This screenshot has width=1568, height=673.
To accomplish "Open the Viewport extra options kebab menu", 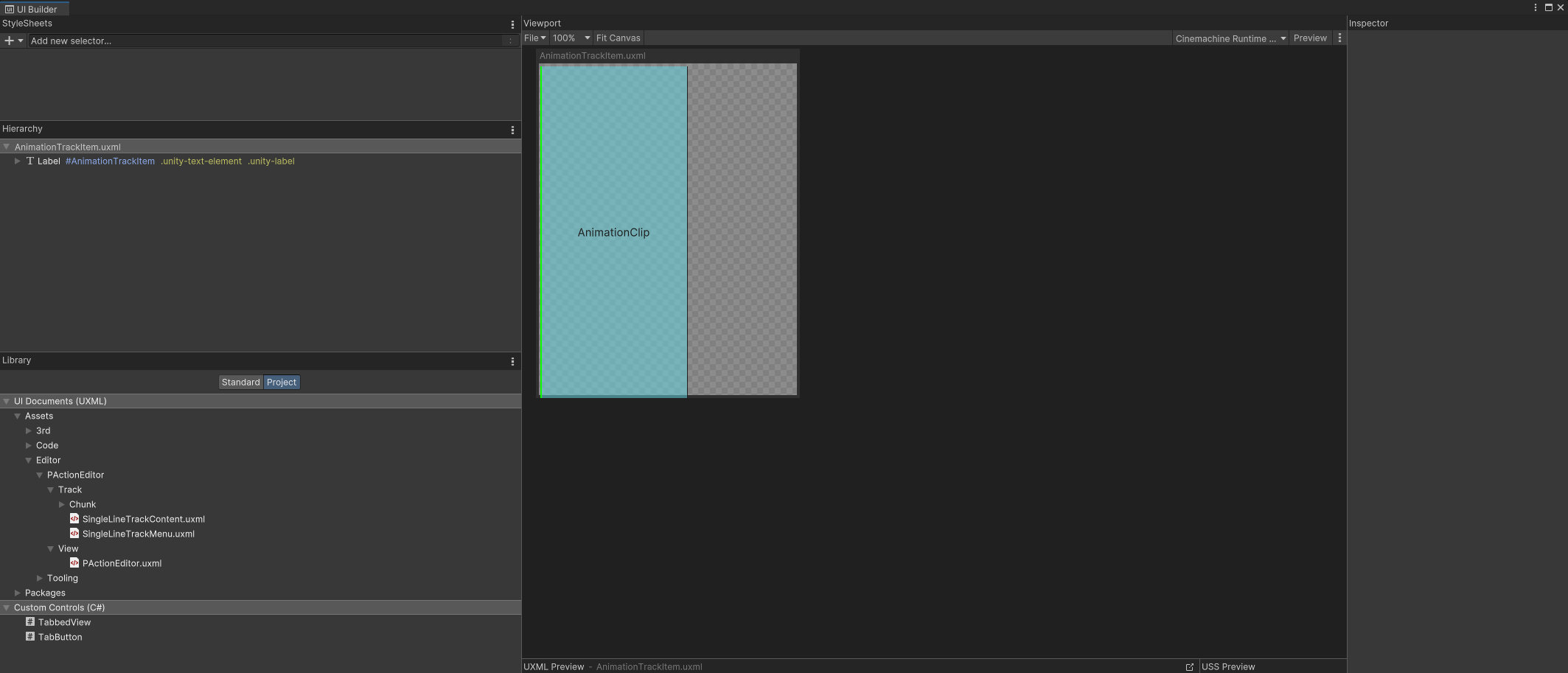I will (x=1339, y=38).
